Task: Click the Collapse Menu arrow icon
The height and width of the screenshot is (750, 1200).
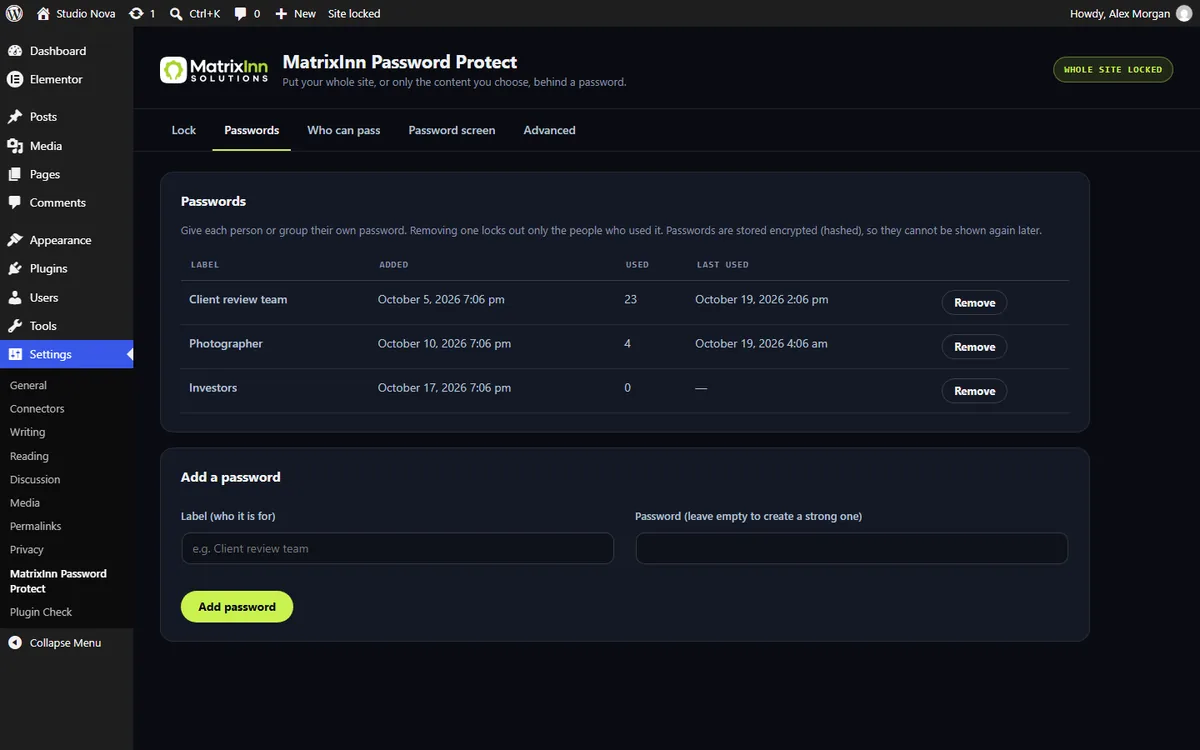Action: point(15,643)
